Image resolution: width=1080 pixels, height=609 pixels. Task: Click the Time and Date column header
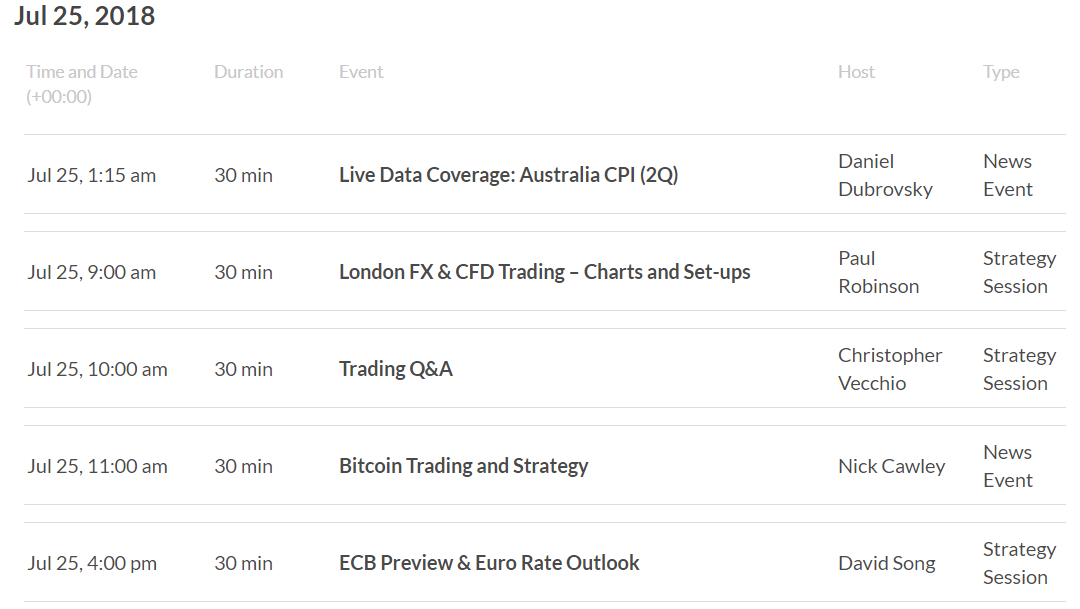[82, 84]
